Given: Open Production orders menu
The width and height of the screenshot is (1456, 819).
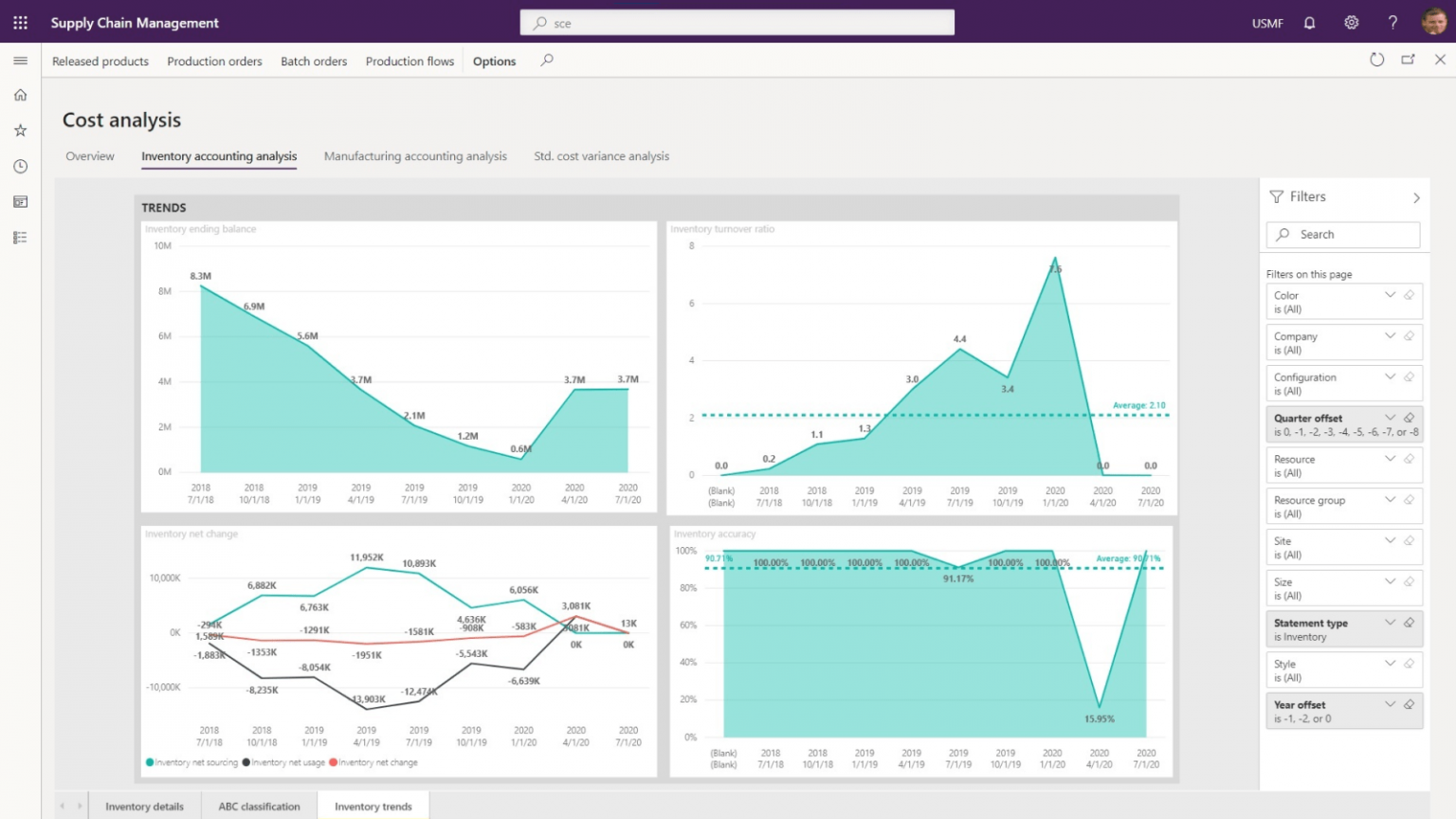Looking at the screenshot, I should point(214,62).
